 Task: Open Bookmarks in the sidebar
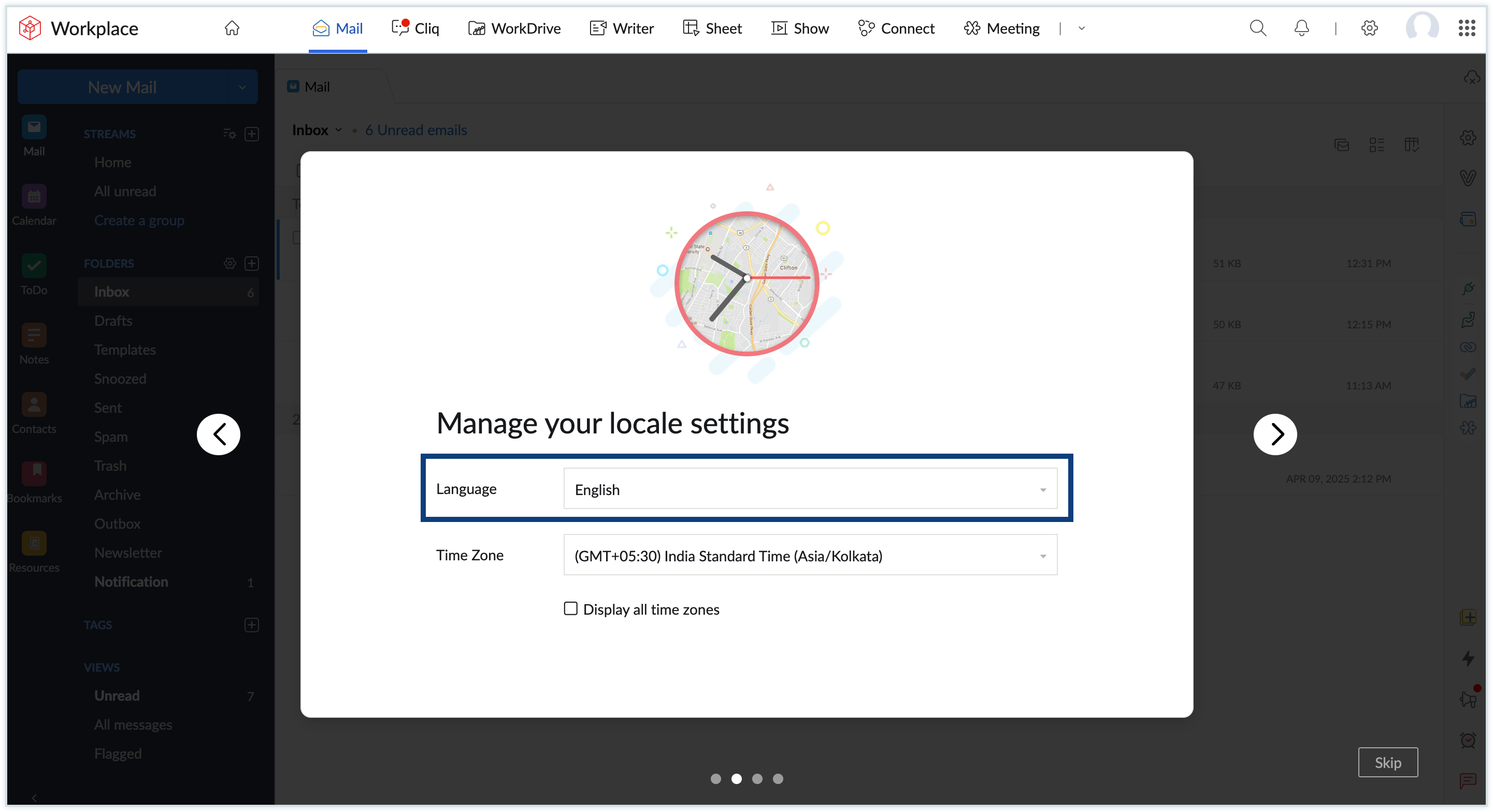(34, 481)
